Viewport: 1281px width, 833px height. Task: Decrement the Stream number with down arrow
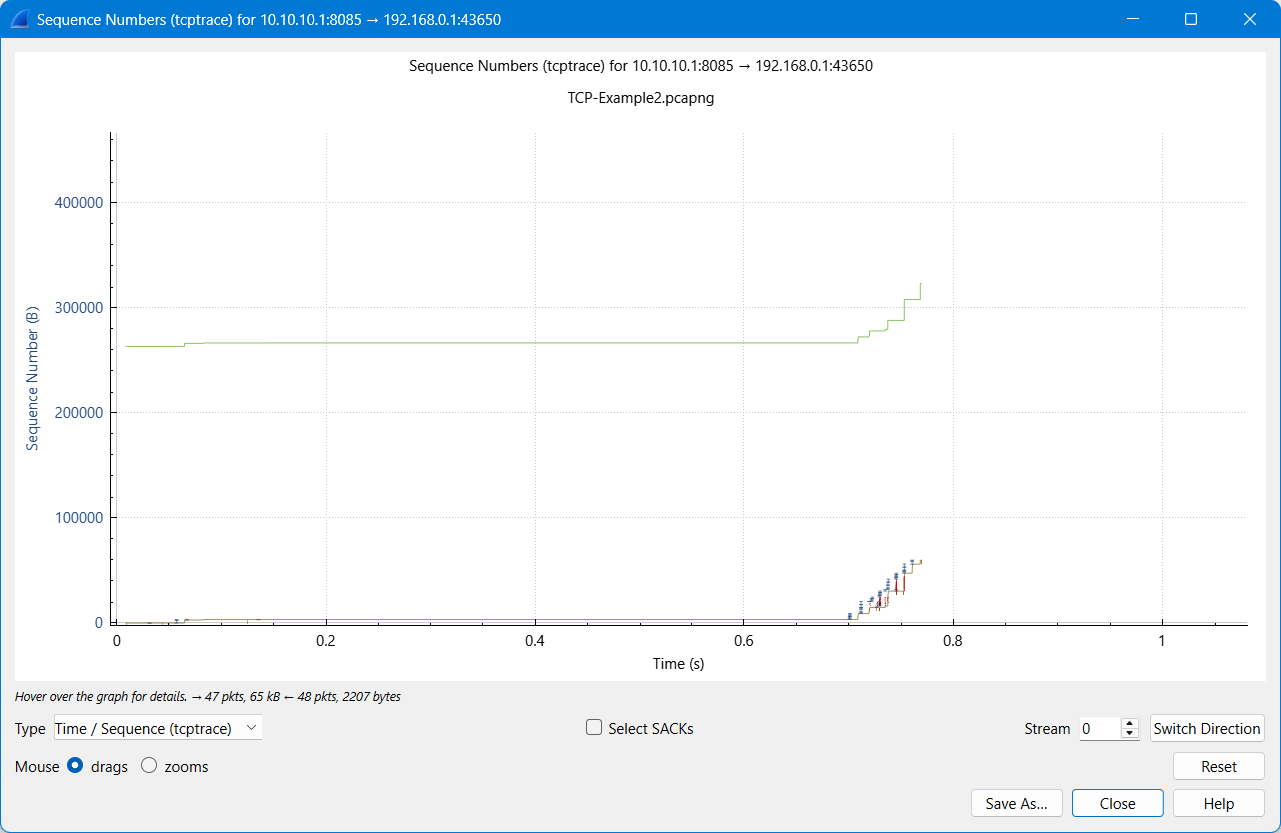tap(1130, 733)
